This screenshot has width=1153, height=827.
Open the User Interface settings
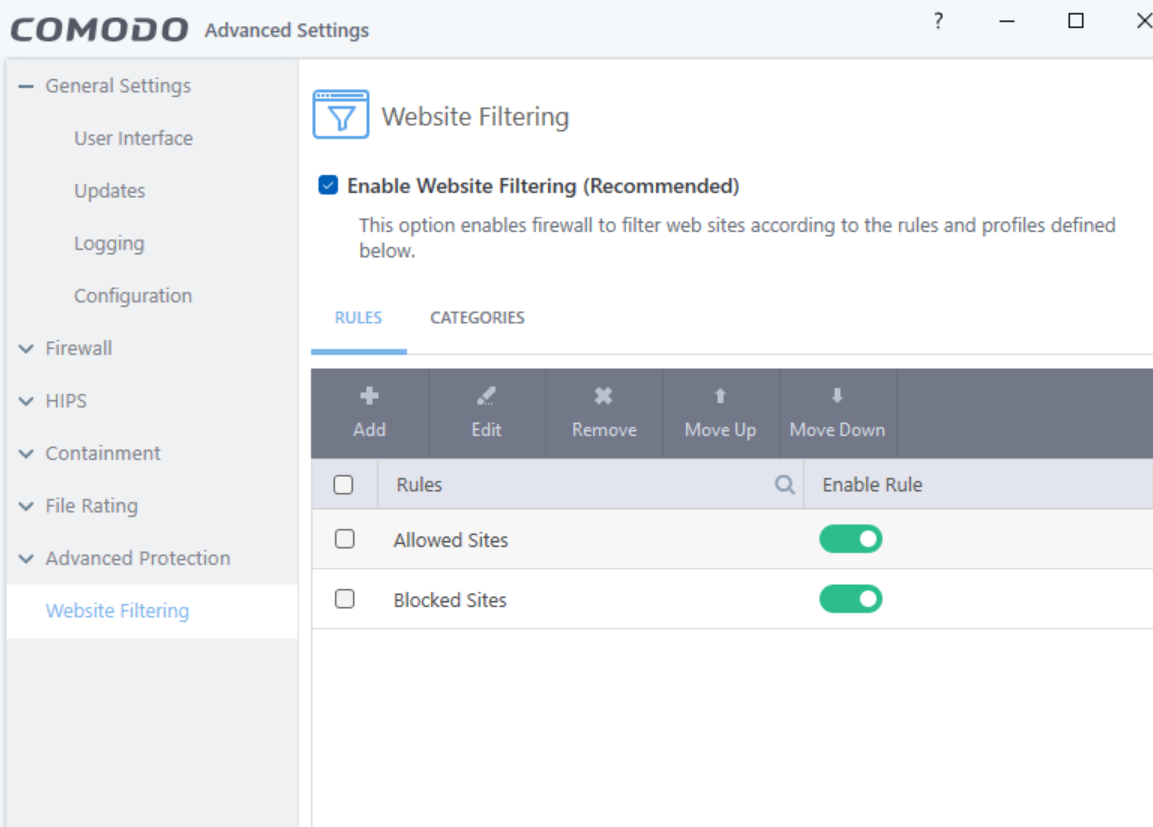(133, 138)
